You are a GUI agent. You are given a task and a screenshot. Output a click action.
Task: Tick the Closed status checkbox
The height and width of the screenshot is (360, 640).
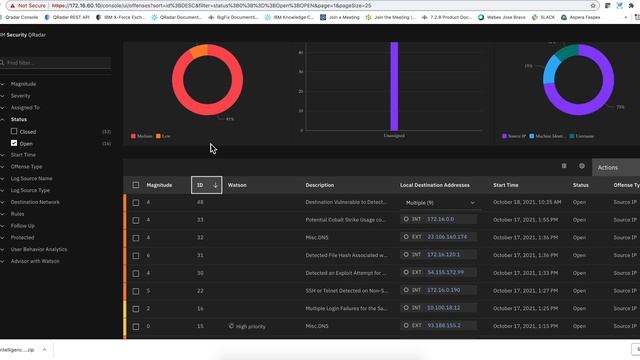click(x=14, y=131)
